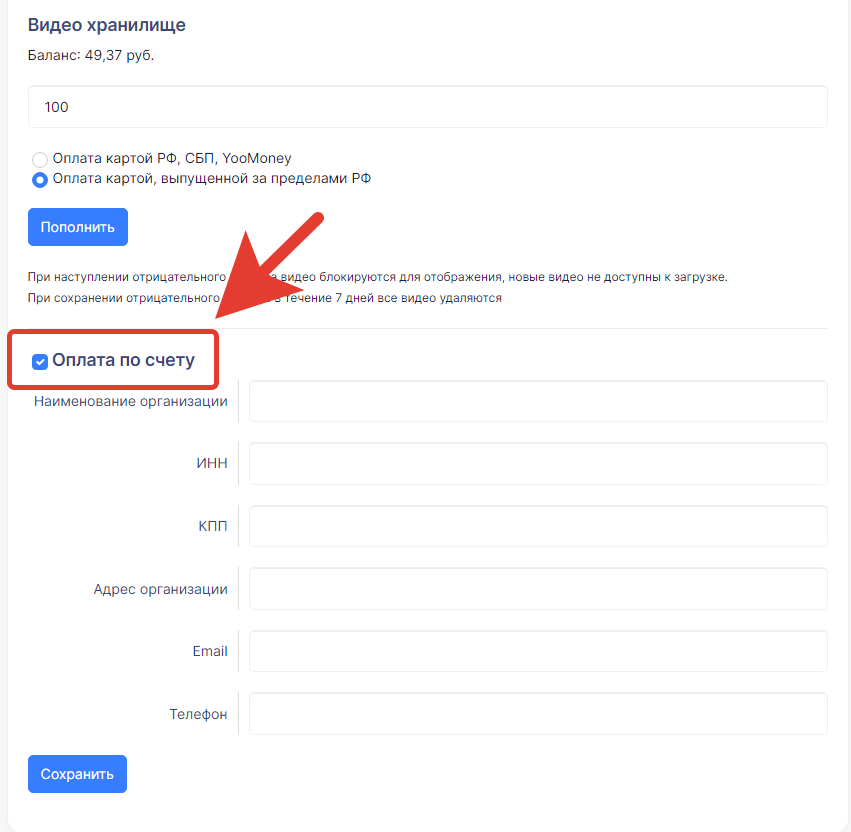Viewport: 851px width, 832px height.
Task: Click the Пополнить button
Action: pyautogui.click(x=78, y=227)
